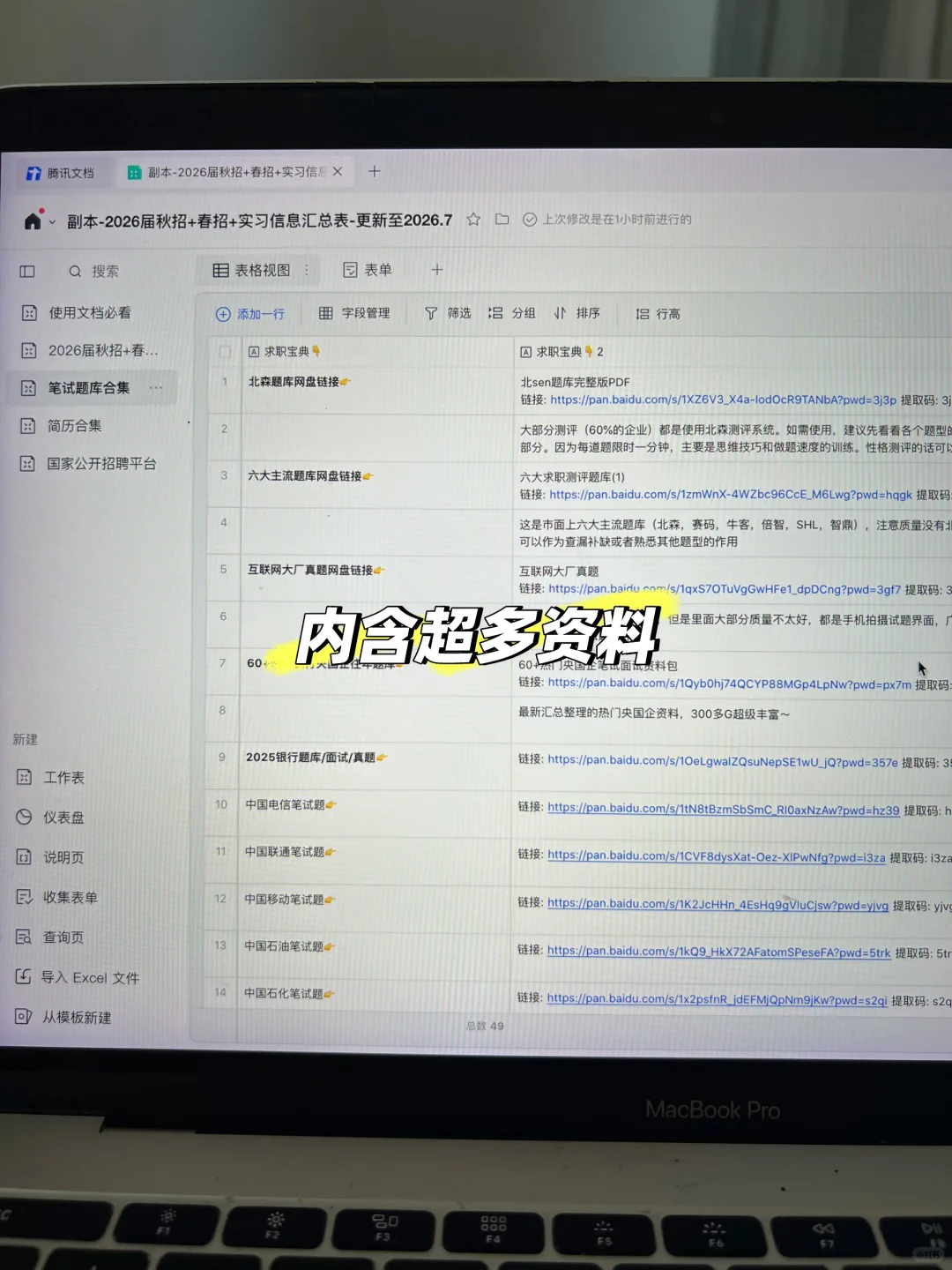Open the pan.baidu link ending pwd=3gf7
Image resolution: width=952 pixels, height=1270 pixels.
pyautogui.click(x=725, y=589)
